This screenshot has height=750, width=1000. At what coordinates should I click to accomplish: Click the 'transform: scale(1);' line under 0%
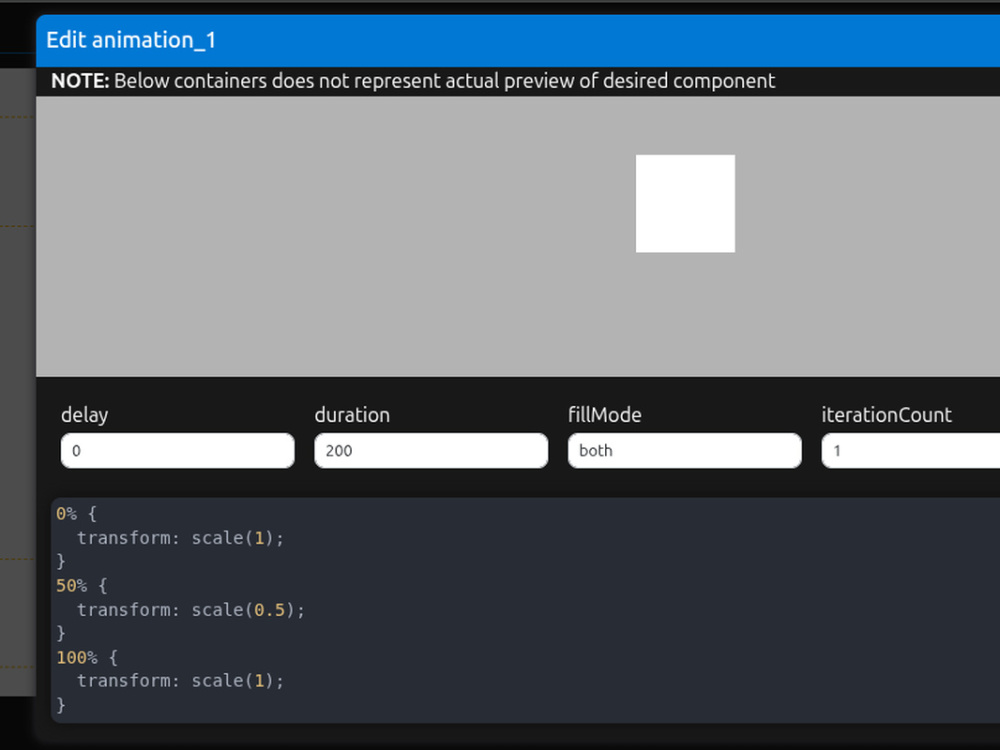180,538
